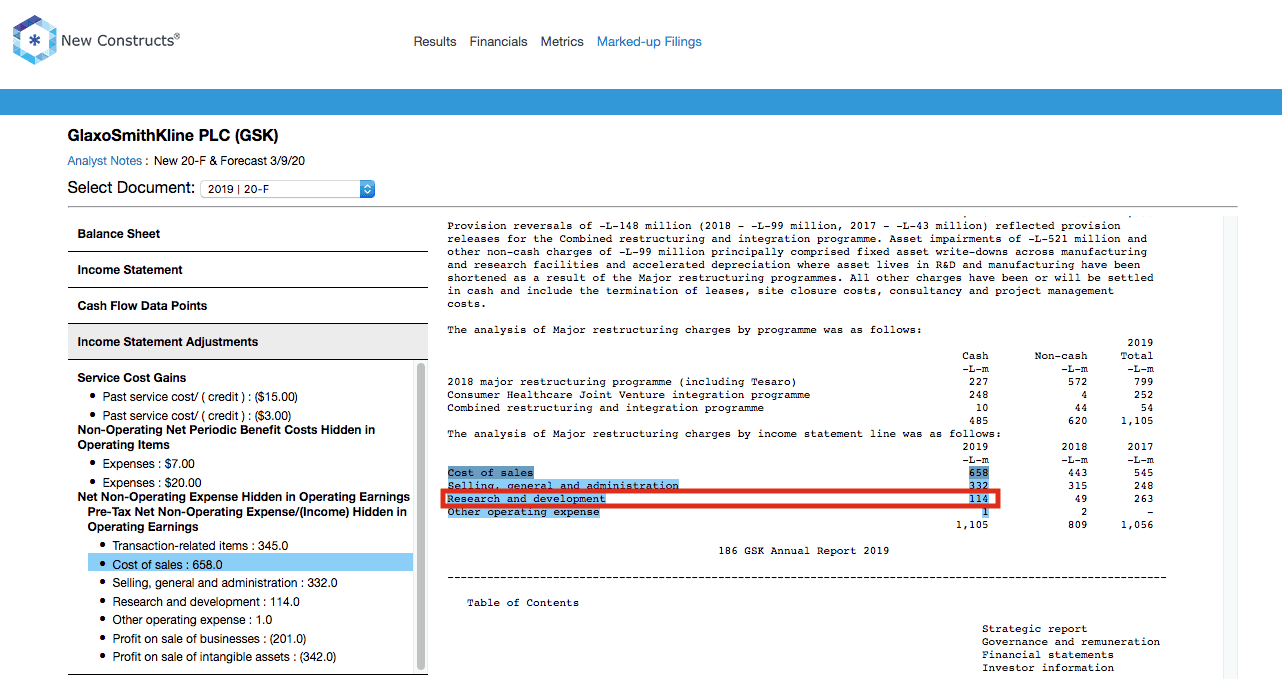
Task: Expand the Balance Sheet section
Action: (x=248, y=234)
